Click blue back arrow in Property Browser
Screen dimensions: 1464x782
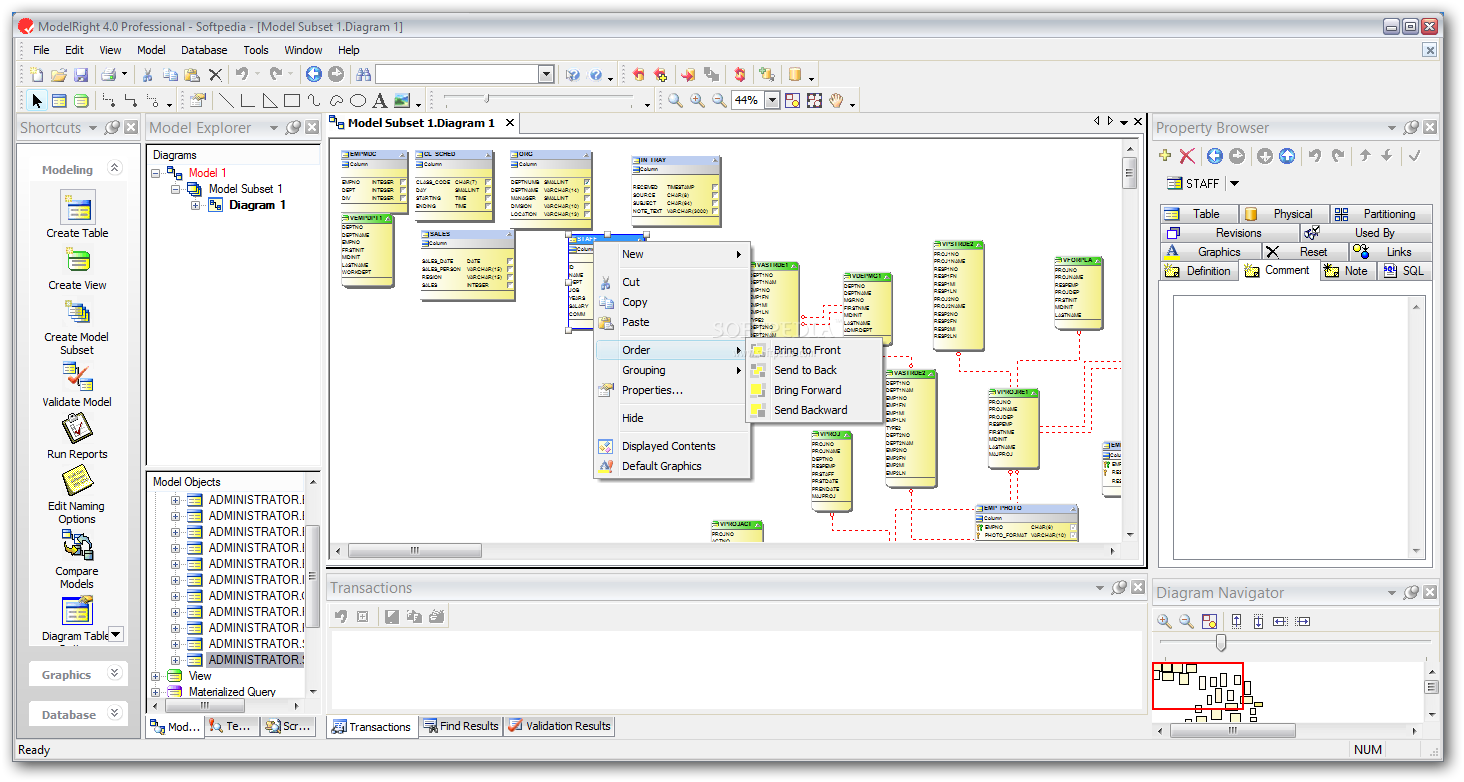pos(1214,155)
